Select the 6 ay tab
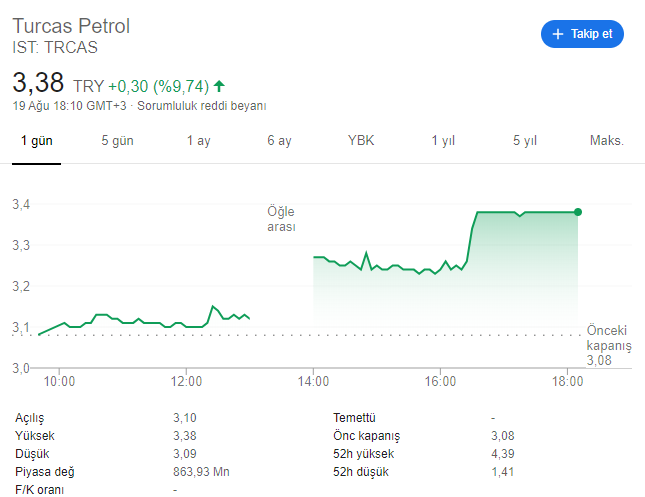The width and height of the screenshot is (645, 497). click(x=279, y=141)
